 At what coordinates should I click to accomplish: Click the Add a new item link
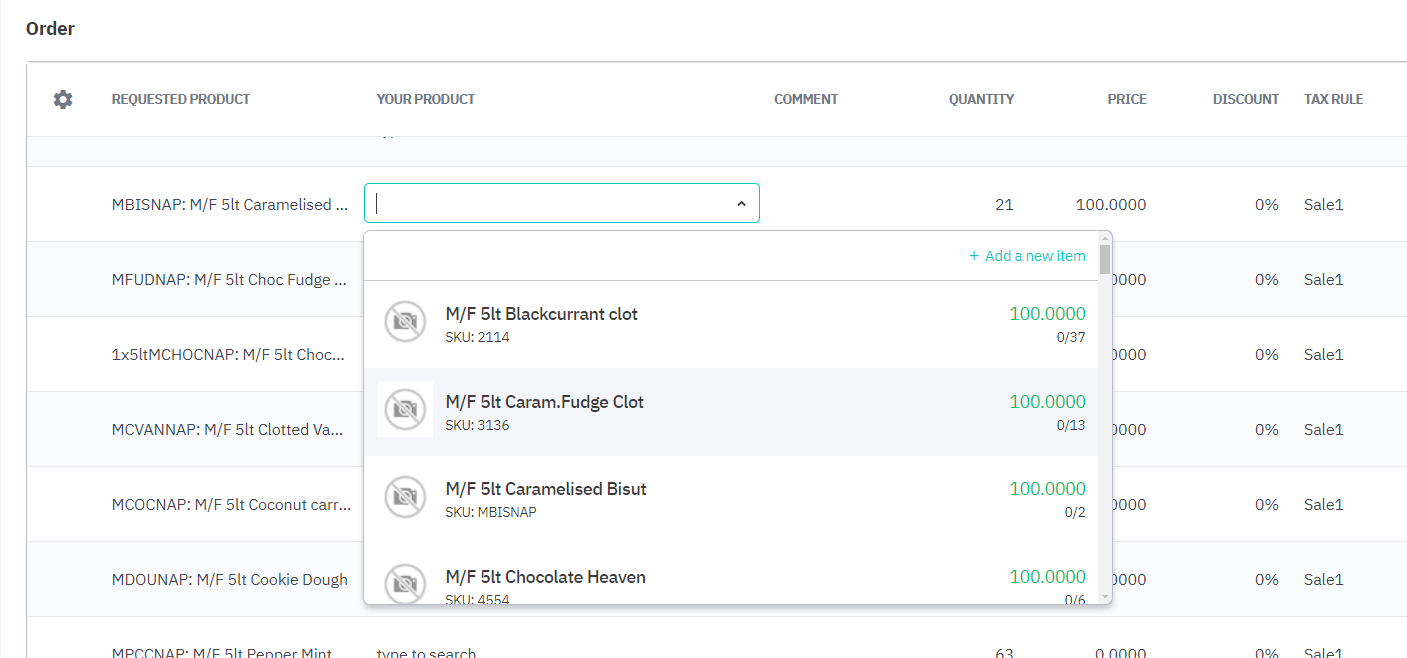tap(1027, 256)
